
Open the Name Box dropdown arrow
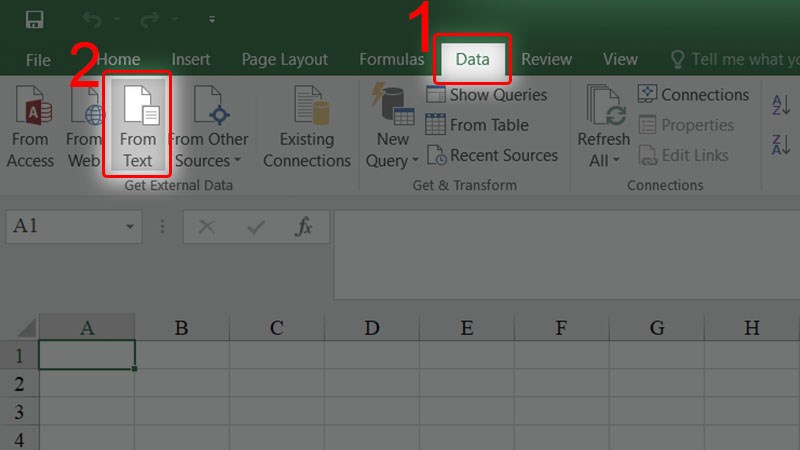click(x=130, y=228)
